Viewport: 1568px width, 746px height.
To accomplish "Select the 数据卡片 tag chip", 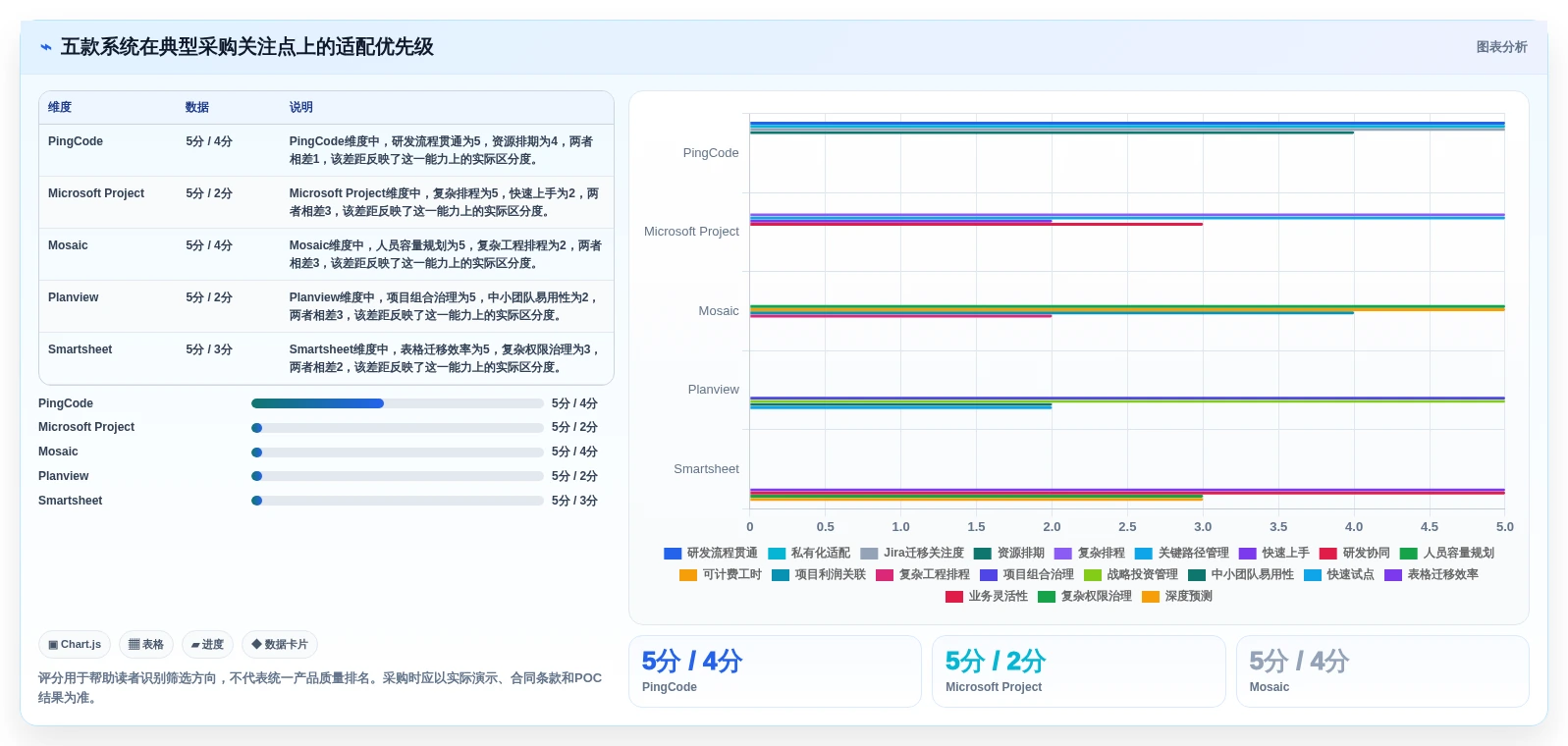I will [280, 645].
